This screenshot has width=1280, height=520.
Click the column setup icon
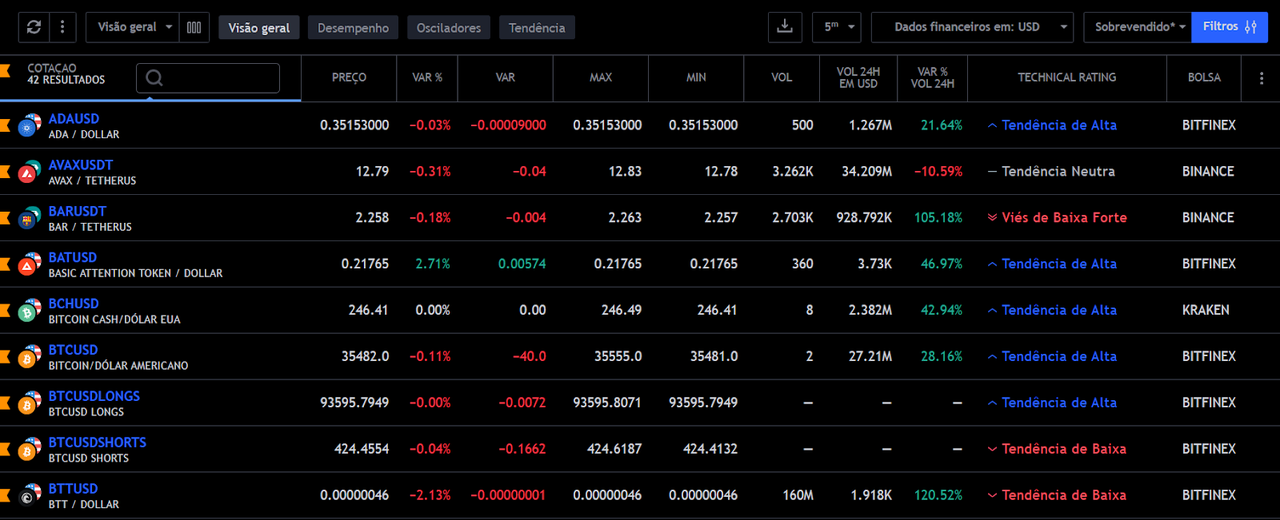click(x=194, y=27)
